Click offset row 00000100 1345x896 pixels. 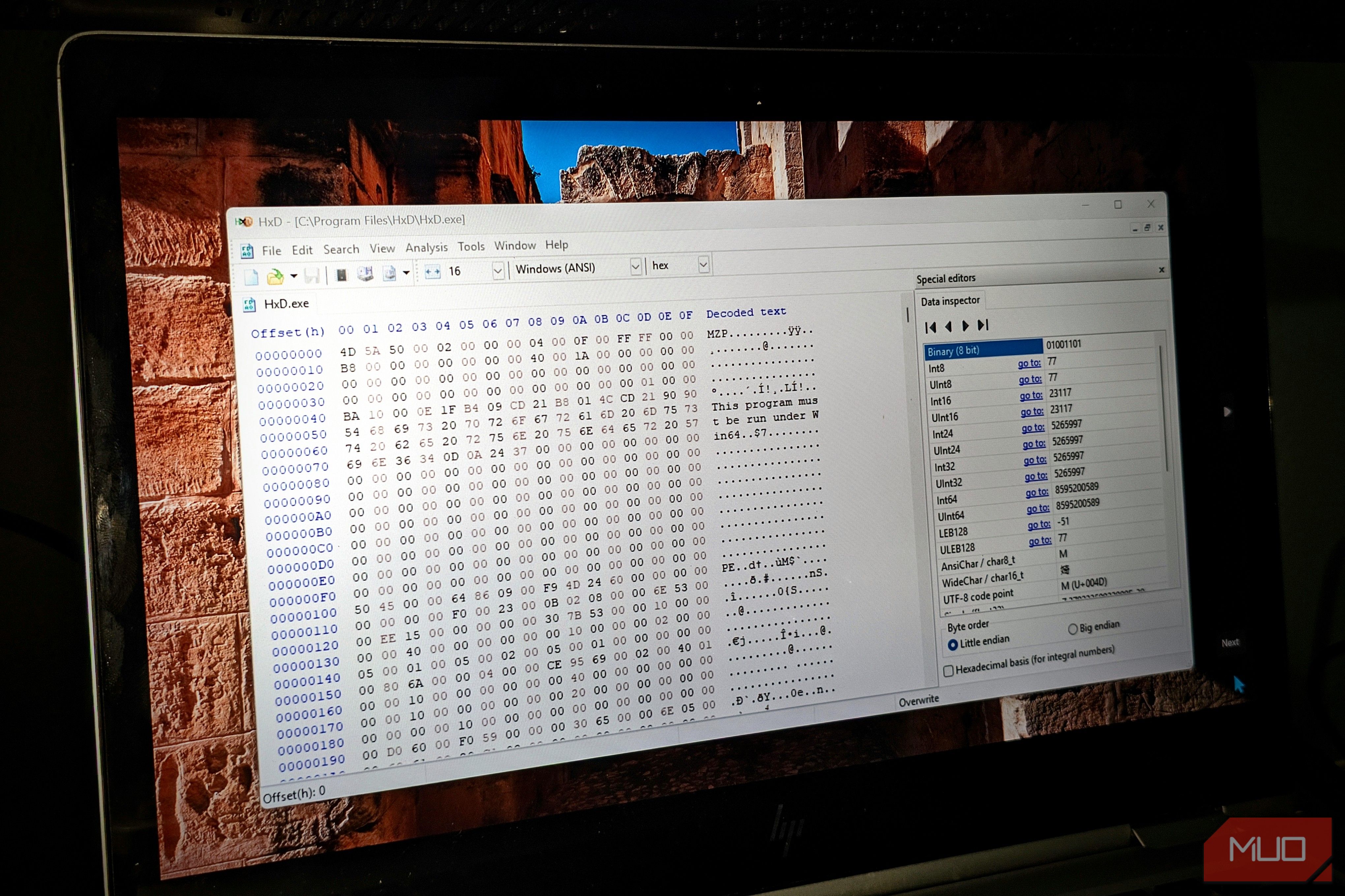[x=303, y=616]
